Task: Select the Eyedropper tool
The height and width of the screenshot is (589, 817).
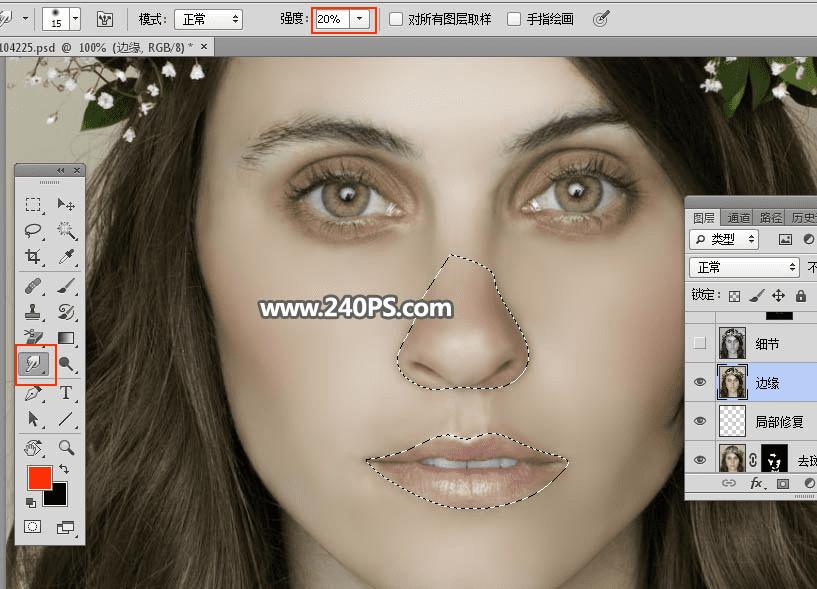Action: click(66, 256)
